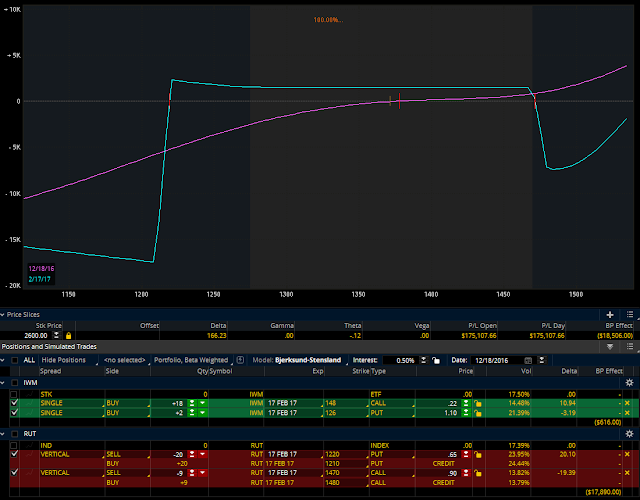Open Positions and Simulated Trades list menu icon
Image resolution: width=640 pixels, height=500 pixels.
coord(630,347)
